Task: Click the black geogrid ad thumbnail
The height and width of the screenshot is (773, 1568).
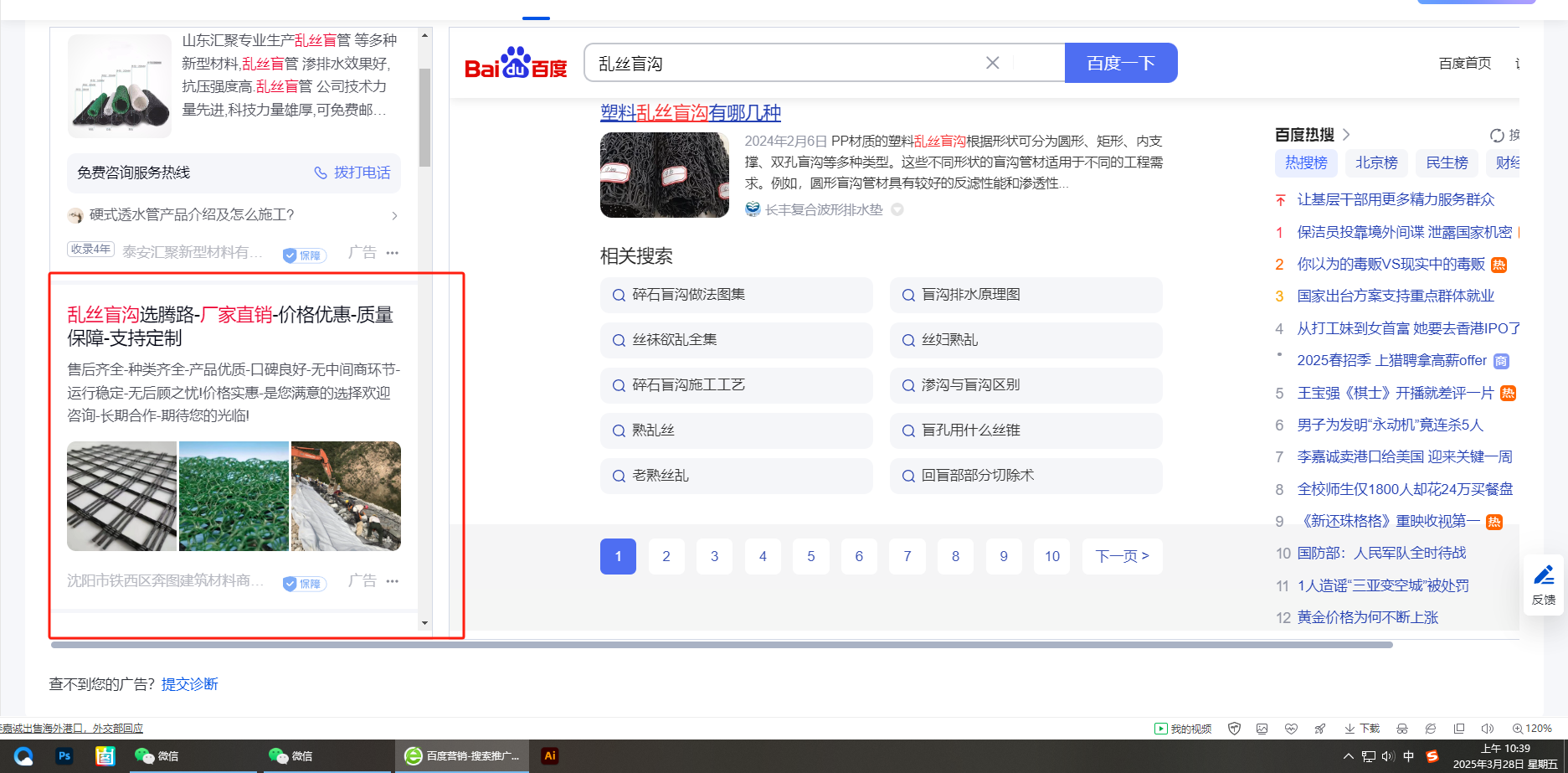Action: pyautogui.click(x=122, y=496)
